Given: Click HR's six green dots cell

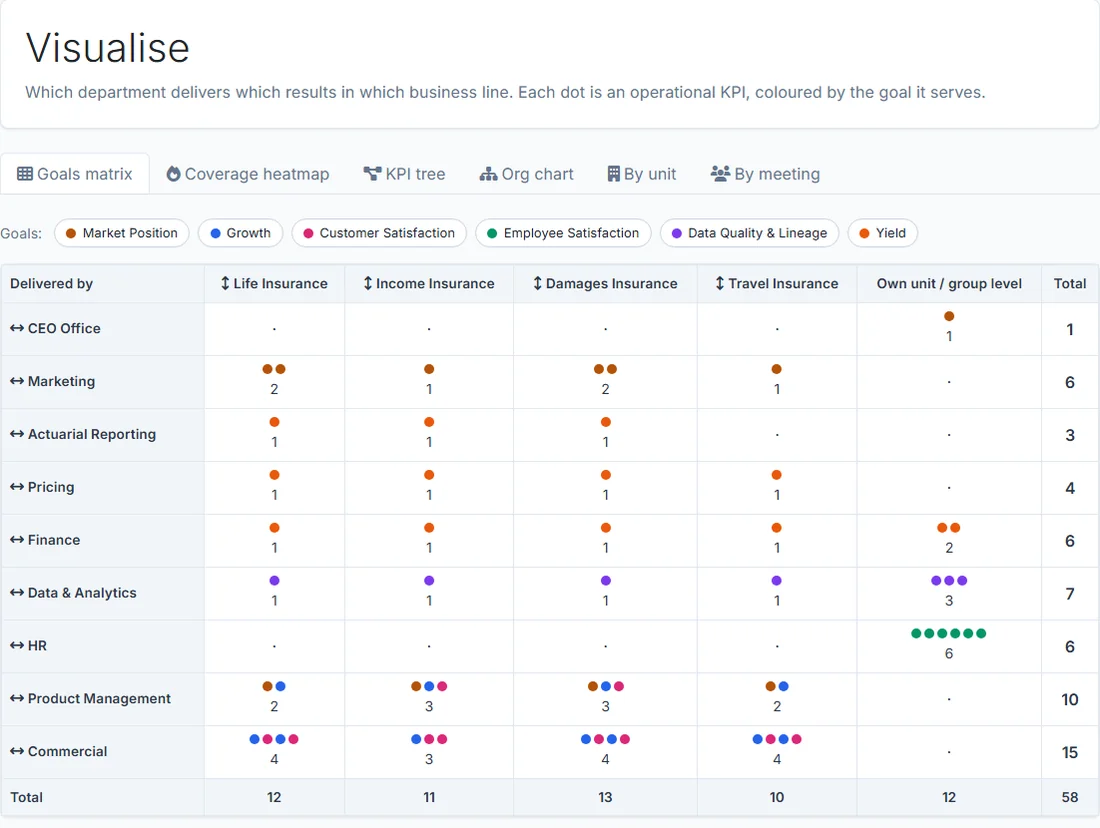Looking at the screenshot, I should pos(948,646).
